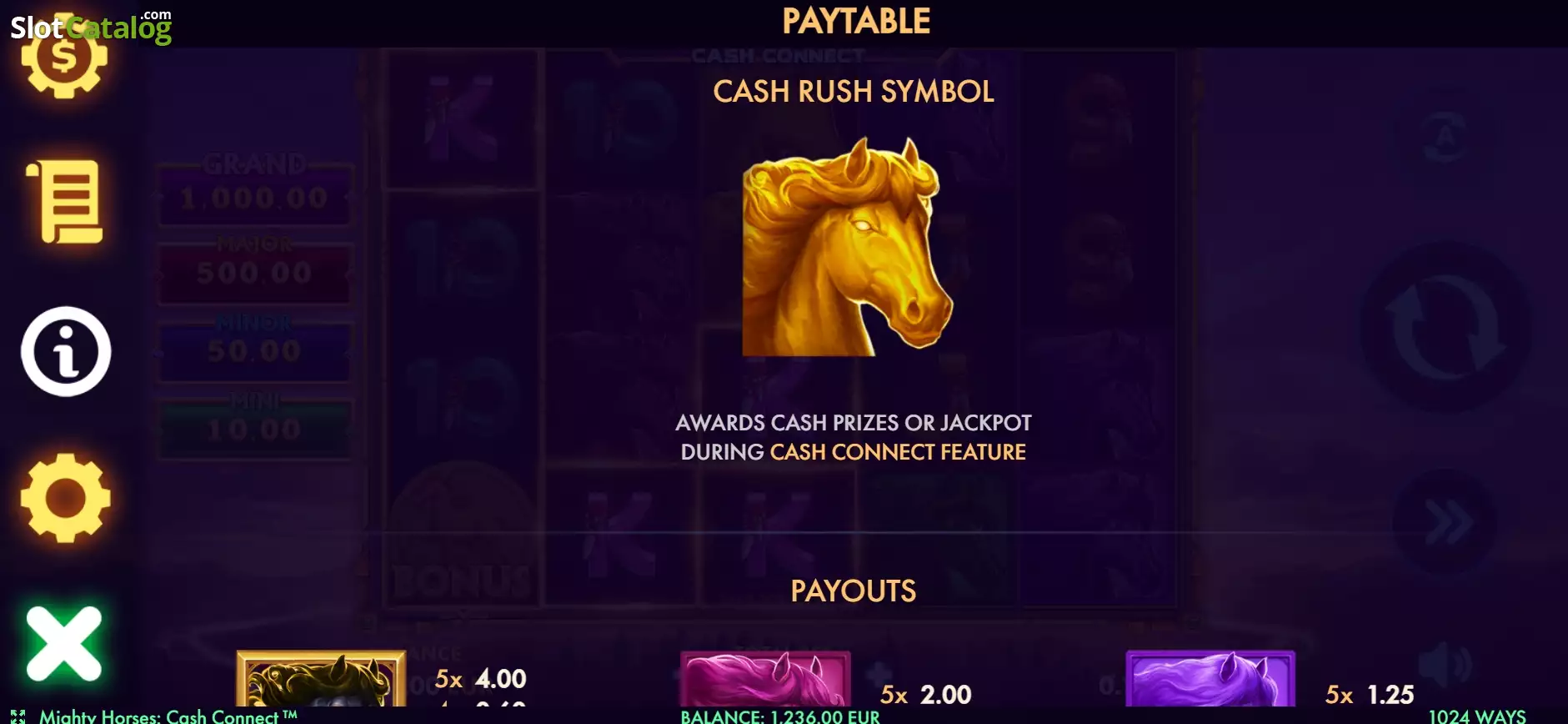The image size is (1568, 724).
Task: Open the game info icon
Action: (66, 351)
